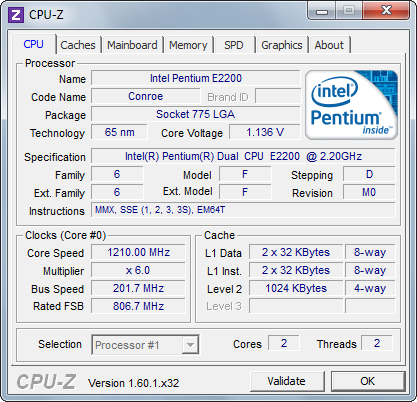Image resolution: width=417 pixels, height=402 pixels.
Task: Click the CPU-Z logo at bottom left
Action: coord(46,381)
